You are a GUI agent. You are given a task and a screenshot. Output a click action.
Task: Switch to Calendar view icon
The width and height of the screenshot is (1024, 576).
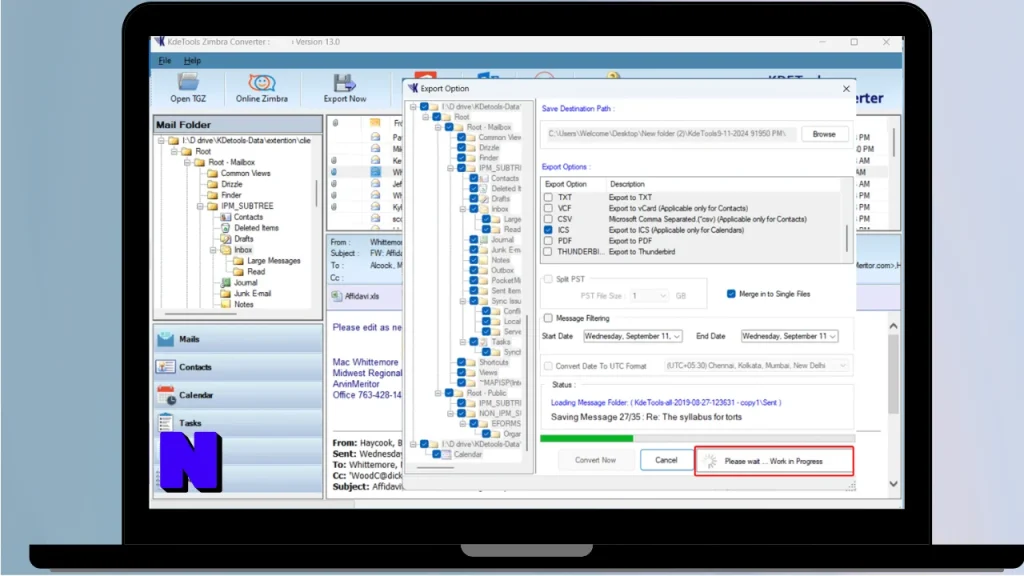(166, 395)
